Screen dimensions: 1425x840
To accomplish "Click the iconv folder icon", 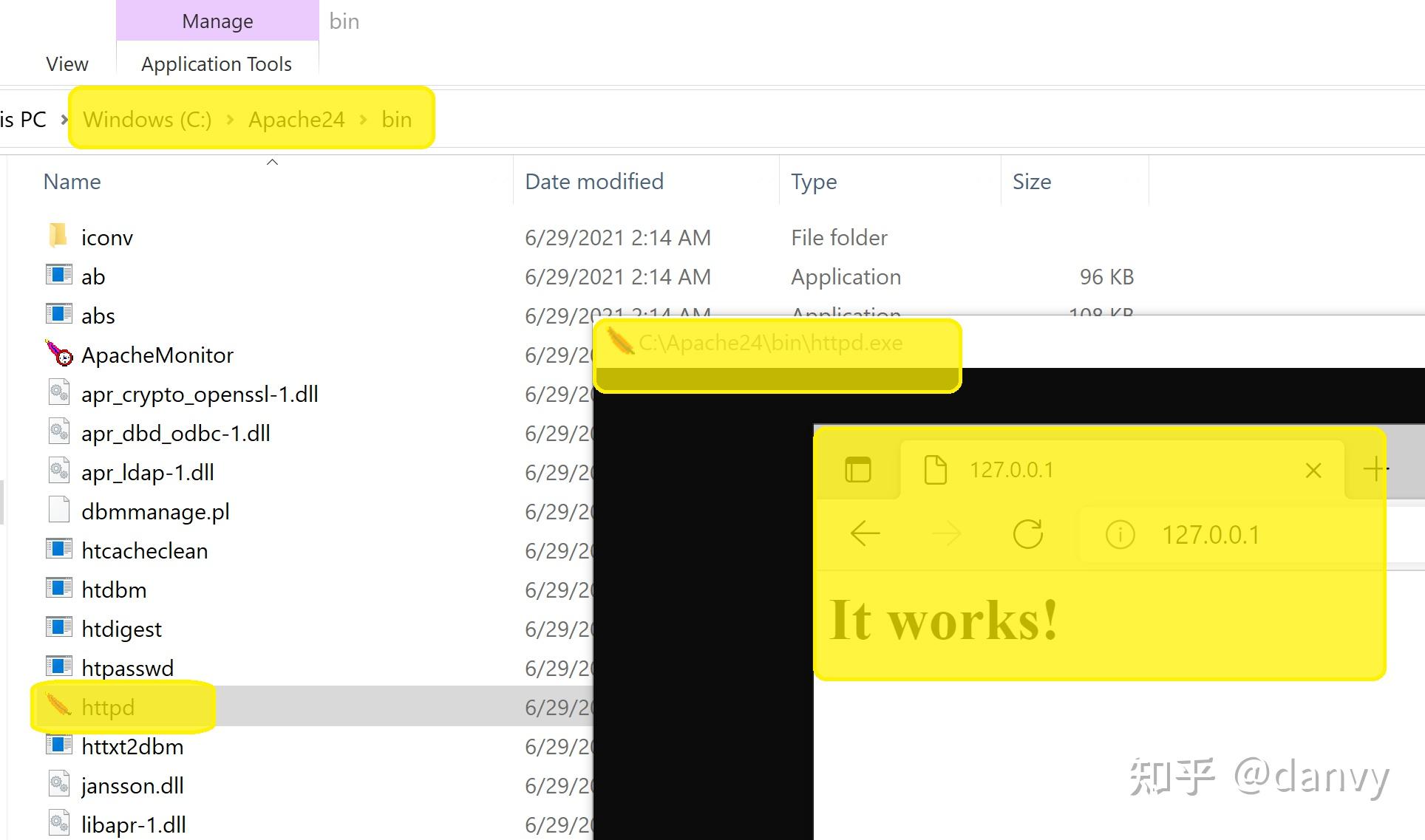I will point(58,236).
